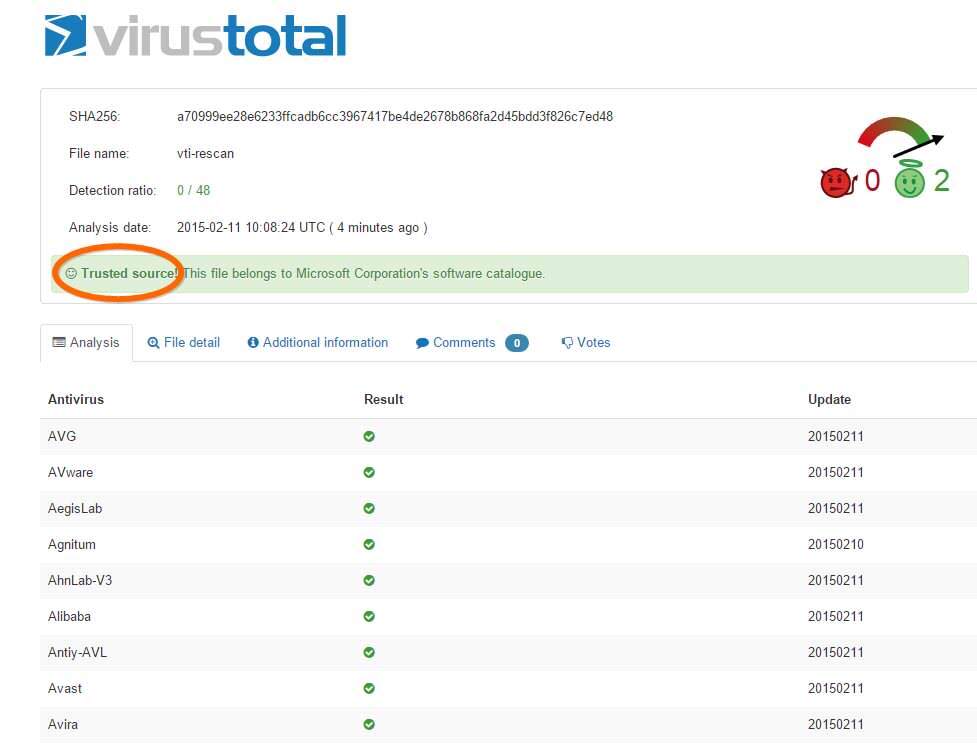Click the smiley icon beside Trusted source
This screenshot has height=745, width=977.
point(71,273)
